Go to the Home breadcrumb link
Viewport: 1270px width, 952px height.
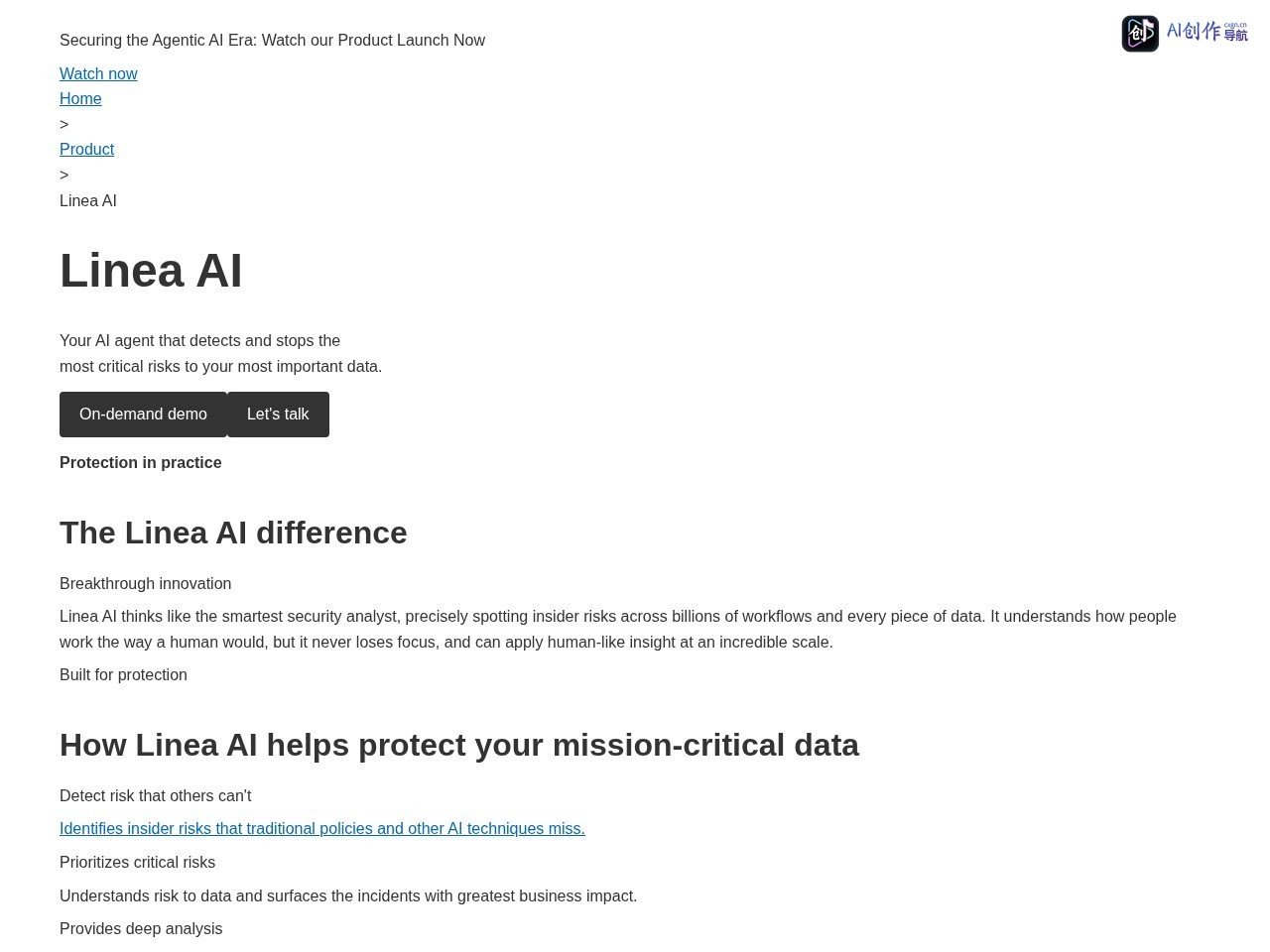click(x=80, y=98)
